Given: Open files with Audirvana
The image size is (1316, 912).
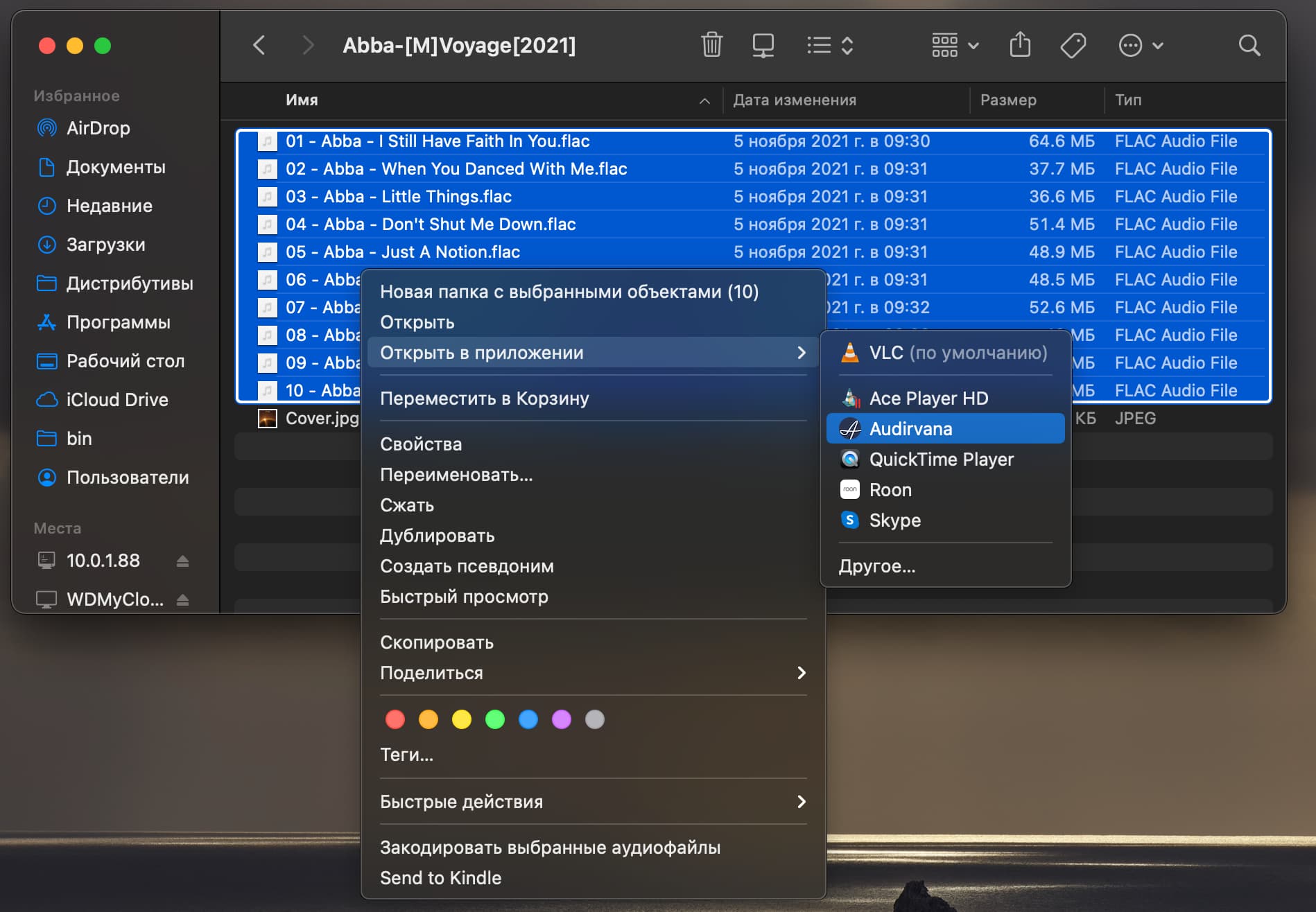Looking at the screenshot, I should pyautogui.click(x=946, y=429).
